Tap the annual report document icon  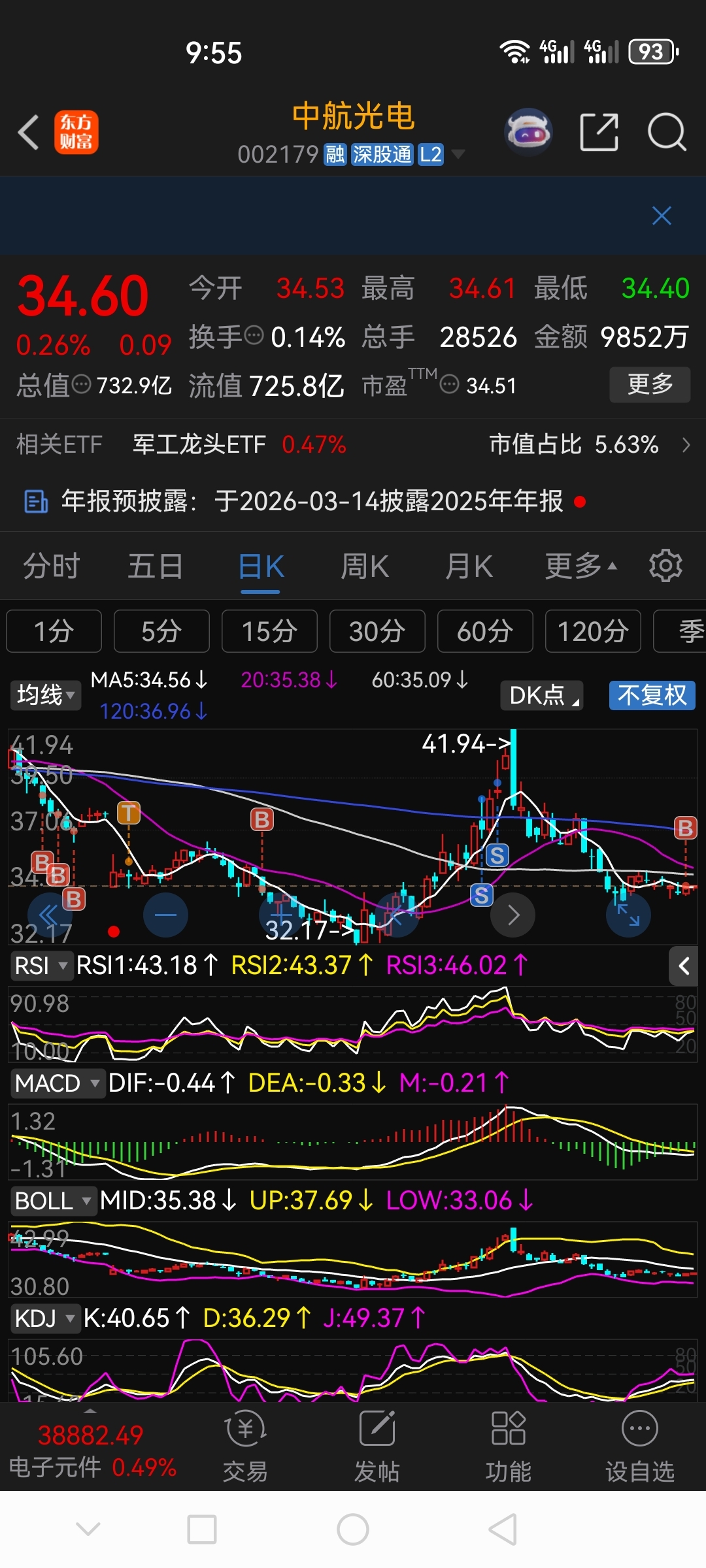[x=36, y=502]
